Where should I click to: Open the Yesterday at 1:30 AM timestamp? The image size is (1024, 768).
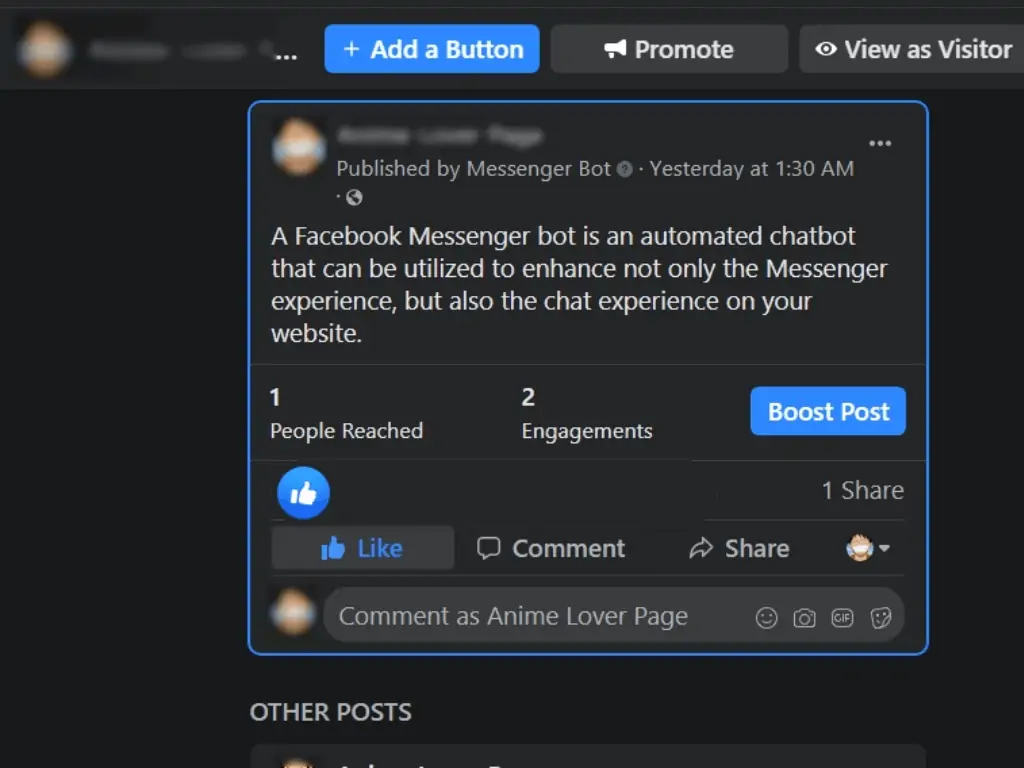point(752,168)
